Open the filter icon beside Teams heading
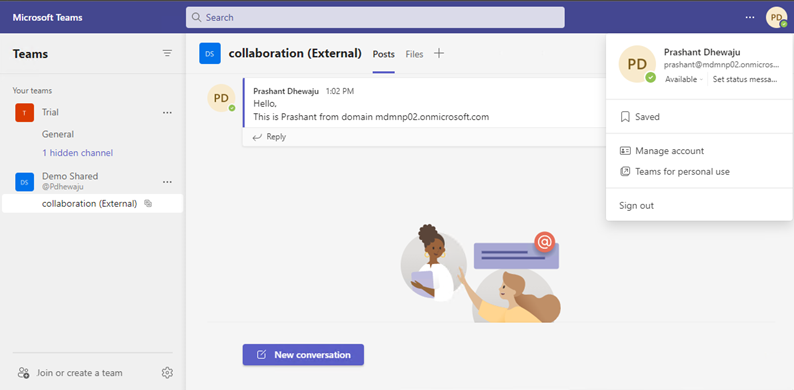The height and width of the screenshot is (390, 794). [167, 53]
